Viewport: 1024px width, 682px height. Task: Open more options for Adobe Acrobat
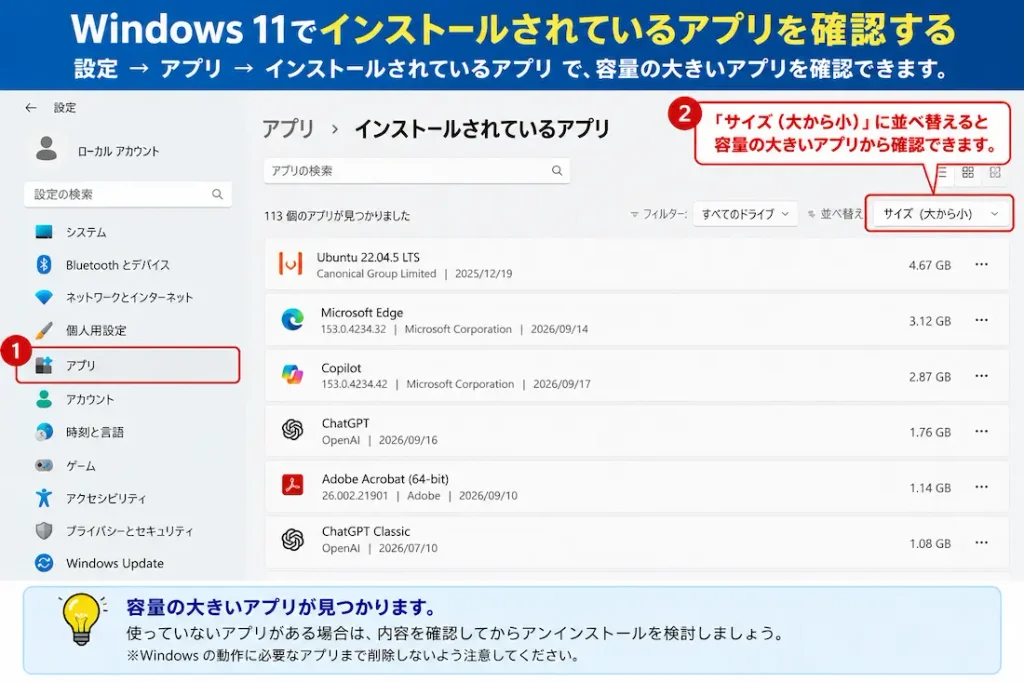point(982,487)
